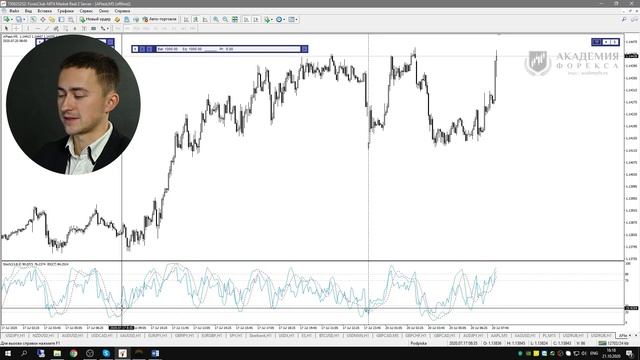The width and height of the screenshot is (640, 360).
Task: Switch chart to bar chart mode
Action: (186, 19)
